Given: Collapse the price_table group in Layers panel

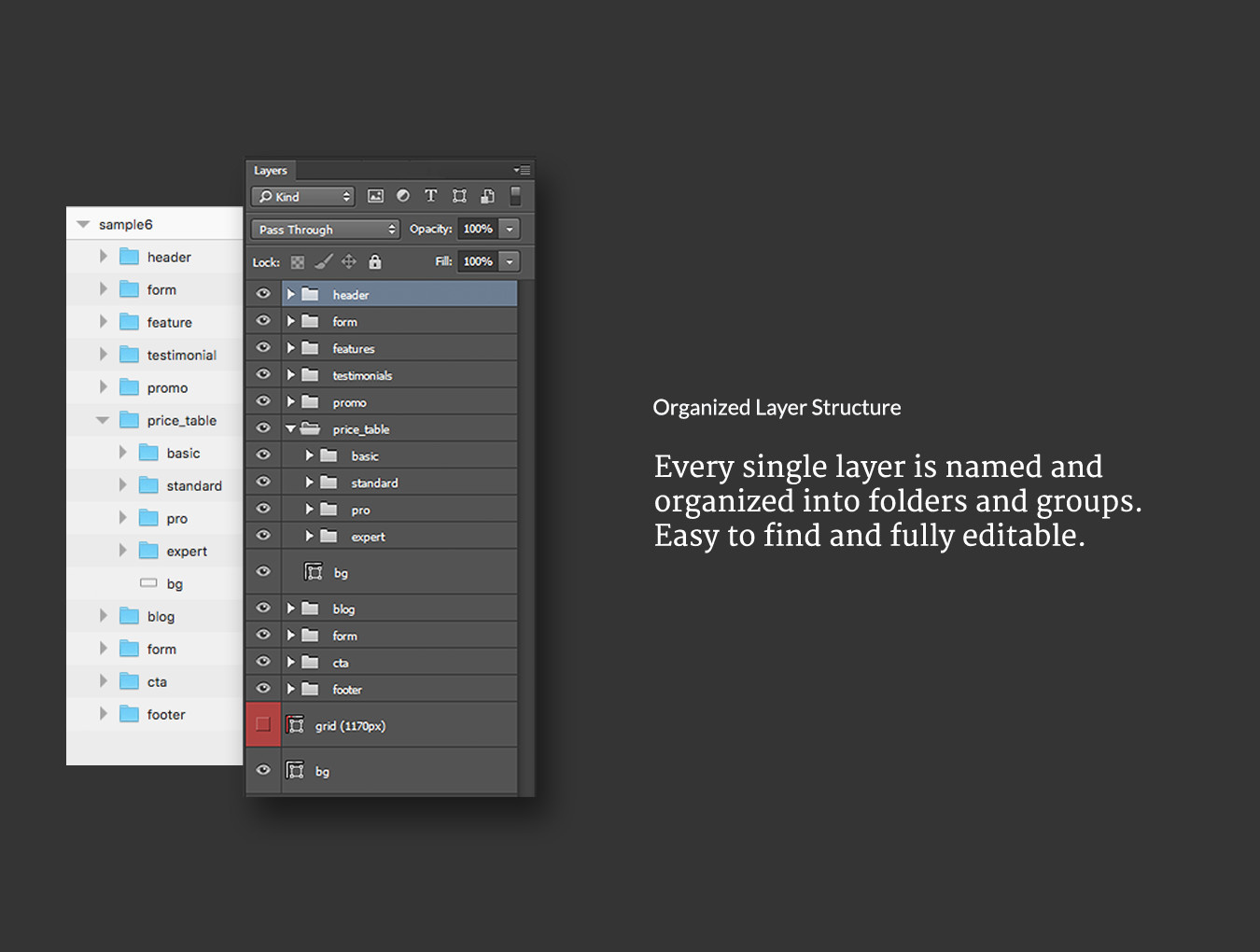Looking at the screenshot, I should 290,429.
